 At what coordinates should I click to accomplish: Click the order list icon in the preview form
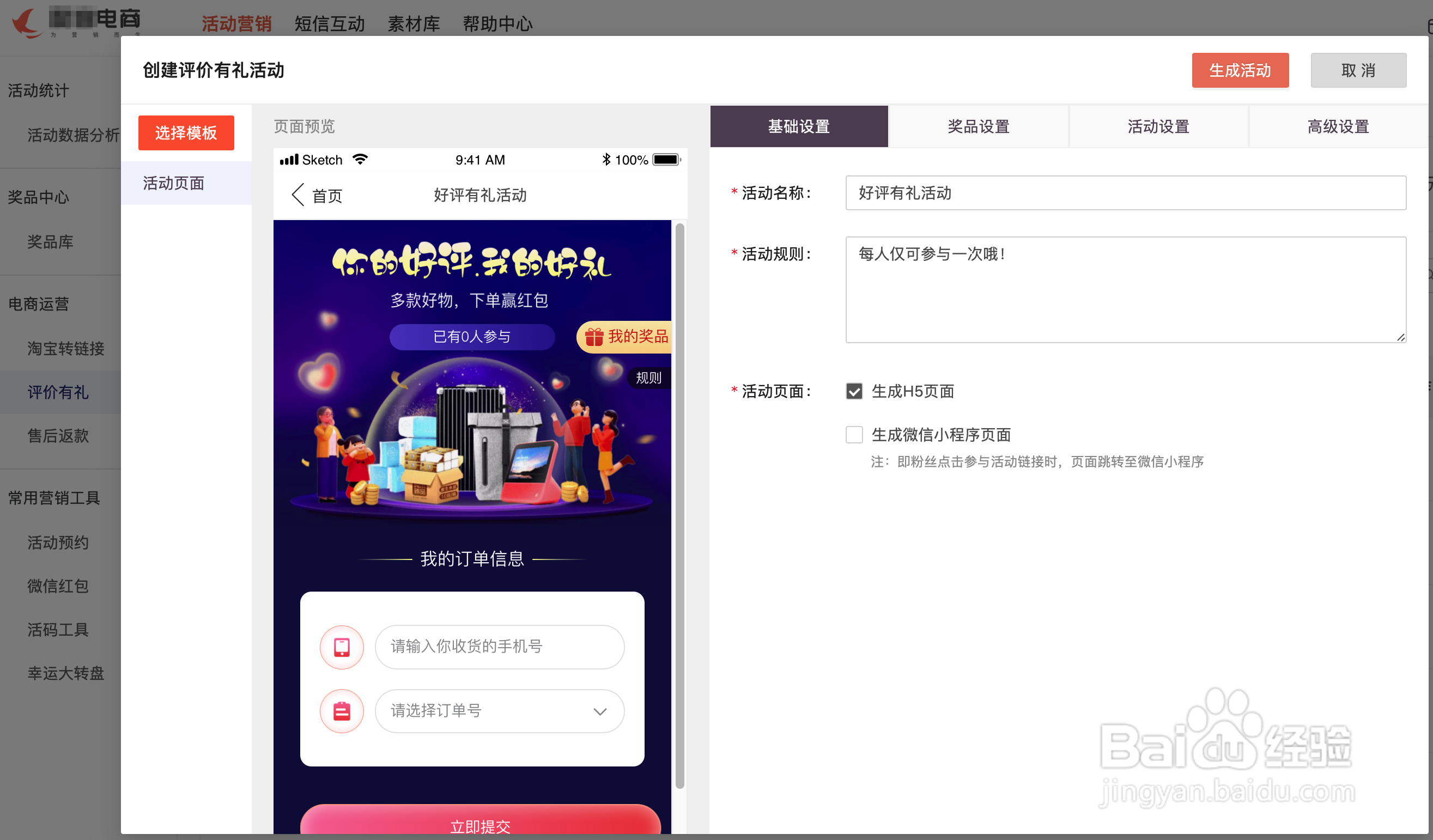(x=341, y=711)
